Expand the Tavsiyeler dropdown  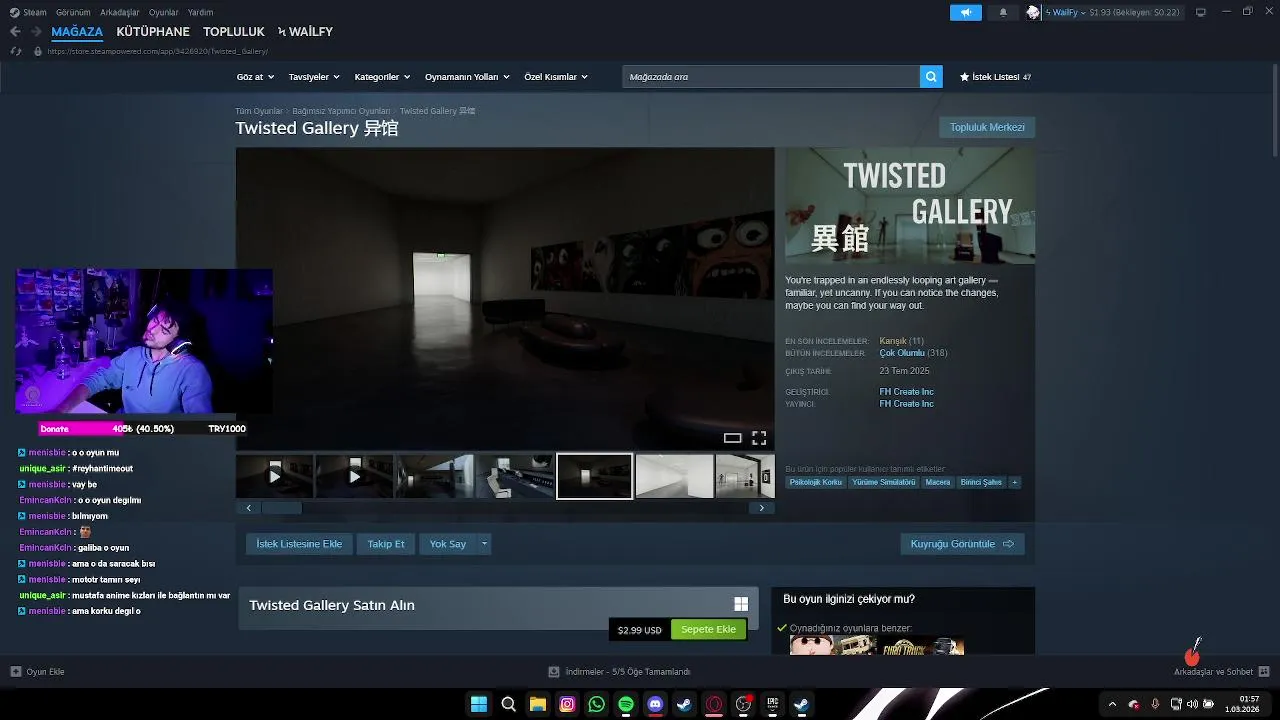pyautogui.click(x=314, y=77)
